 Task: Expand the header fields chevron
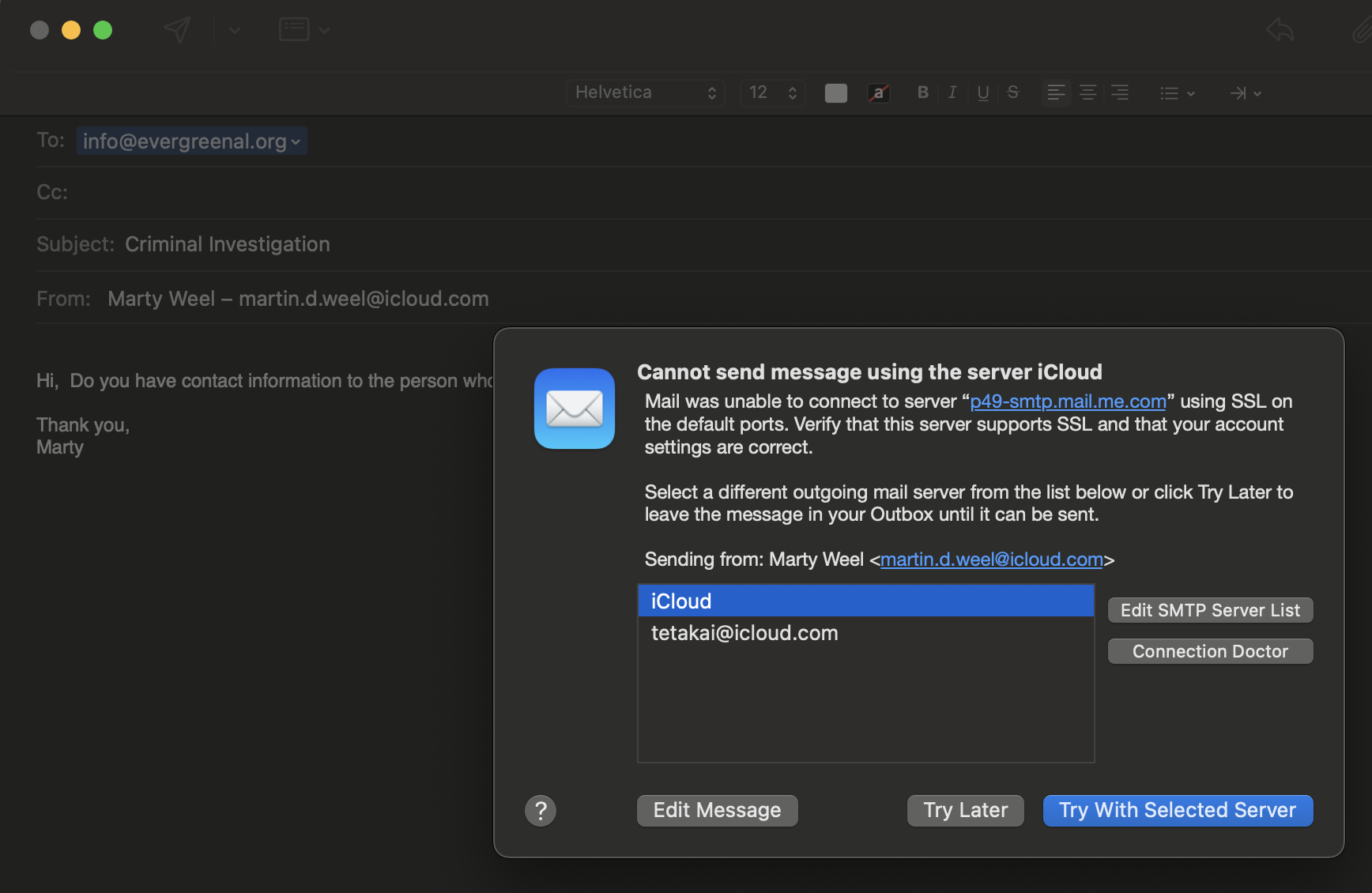324,31
